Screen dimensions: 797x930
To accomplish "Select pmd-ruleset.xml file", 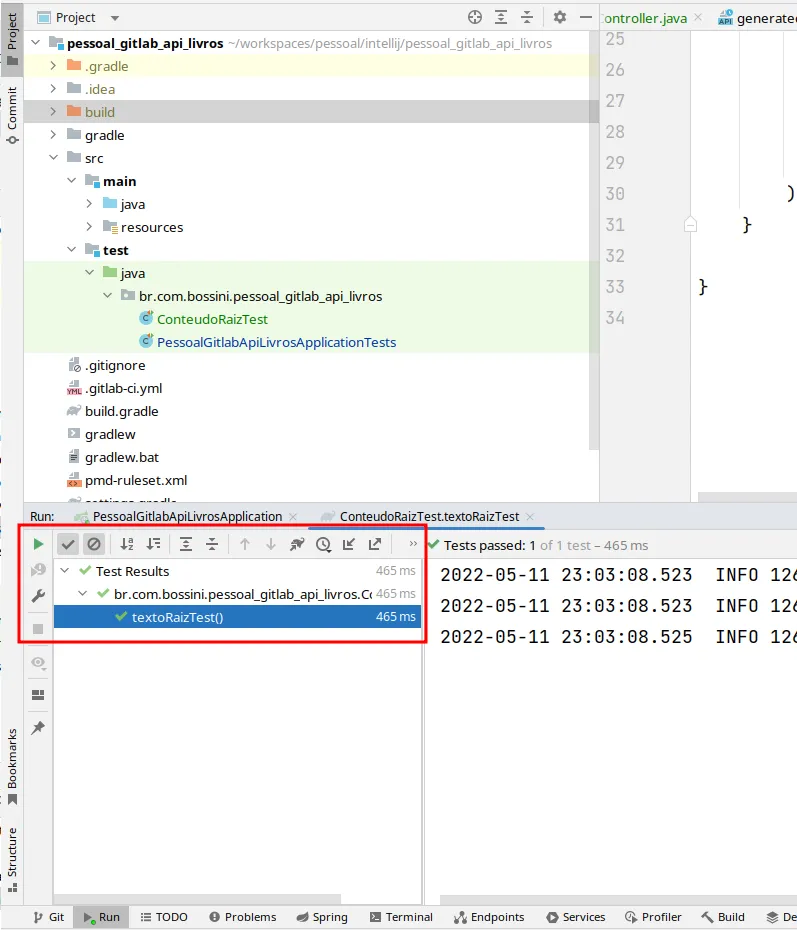I will coord(136,480).
